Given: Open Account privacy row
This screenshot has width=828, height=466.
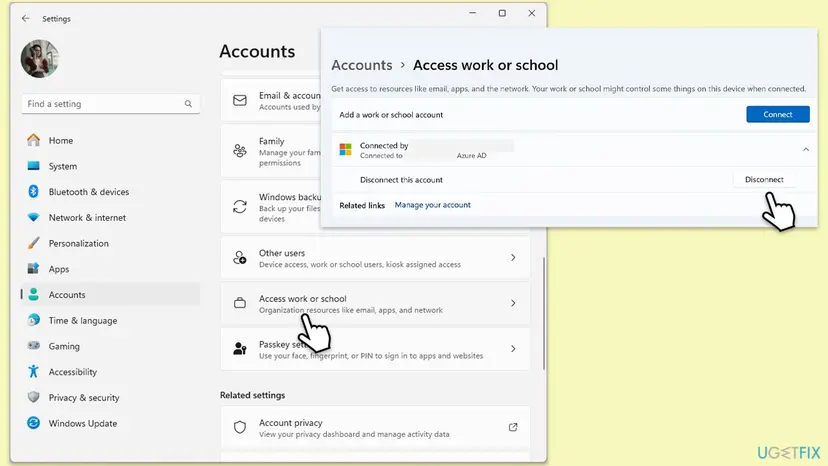Looking at the screenshot, I should pos(375,427).
